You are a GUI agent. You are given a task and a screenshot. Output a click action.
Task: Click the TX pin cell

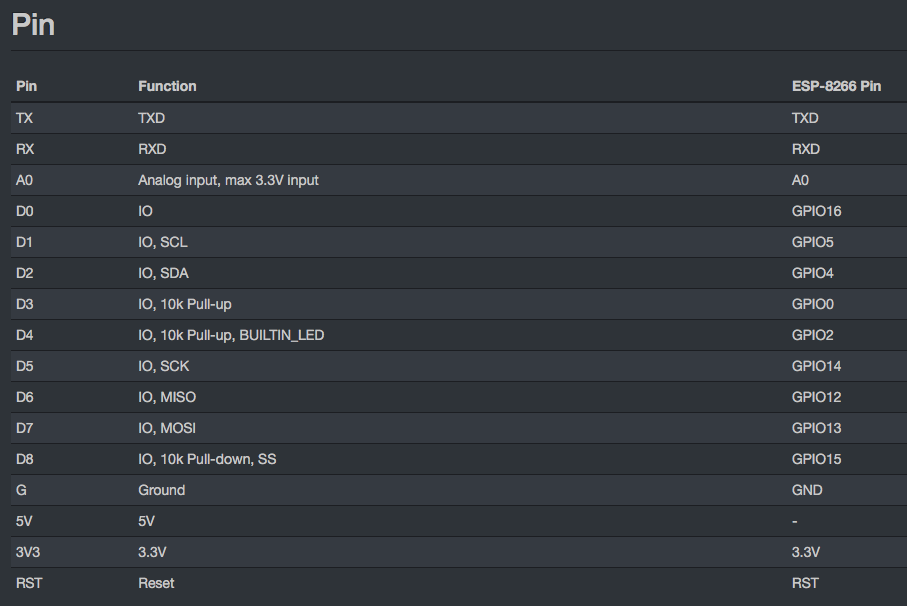click(24, 118)
